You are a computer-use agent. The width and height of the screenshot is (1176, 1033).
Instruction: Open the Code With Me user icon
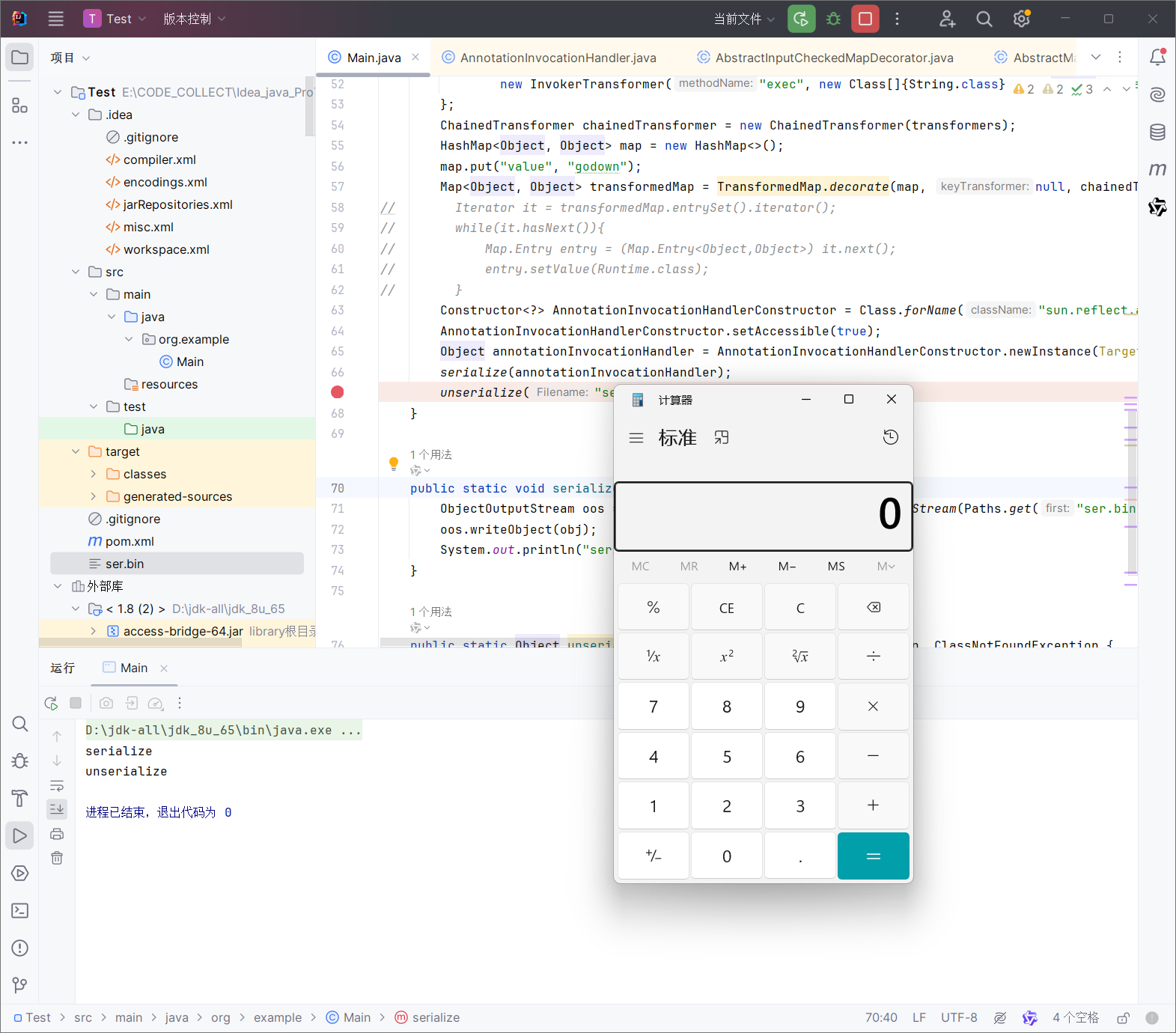click(947, 19)
